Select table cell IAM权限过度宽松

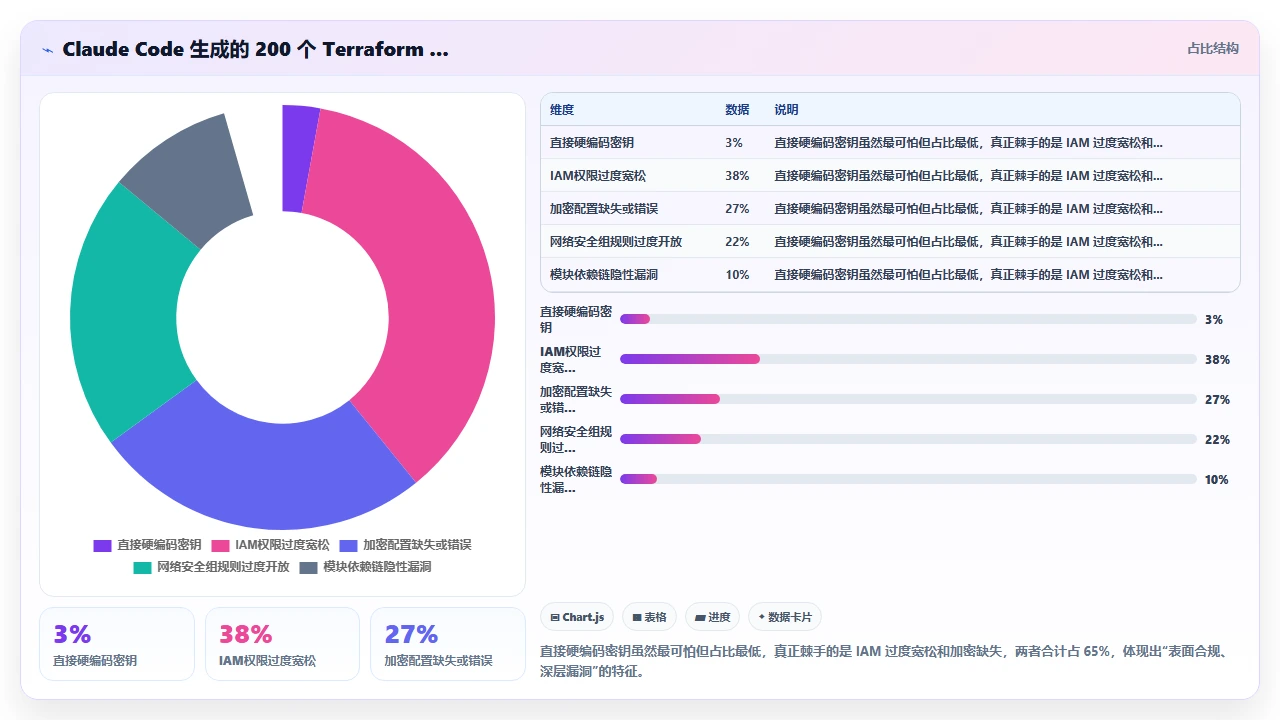point(598,176)
